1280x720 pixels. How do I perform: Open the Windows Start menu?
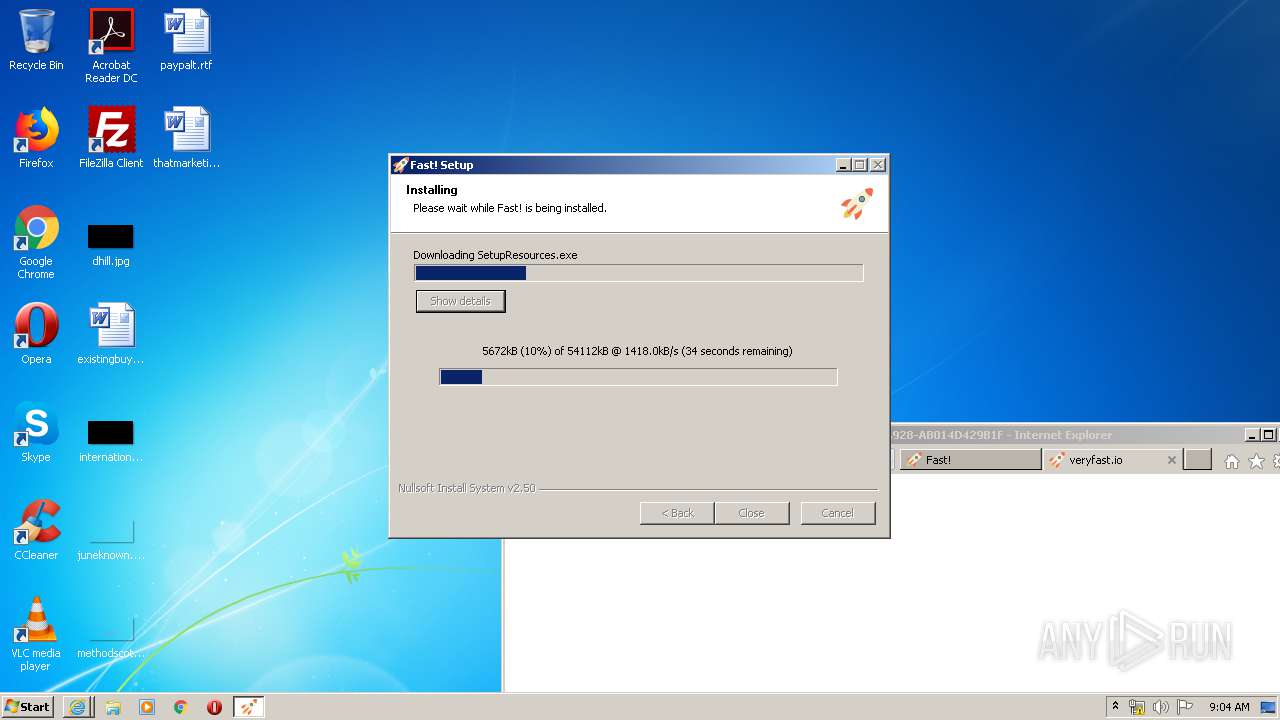28,706
